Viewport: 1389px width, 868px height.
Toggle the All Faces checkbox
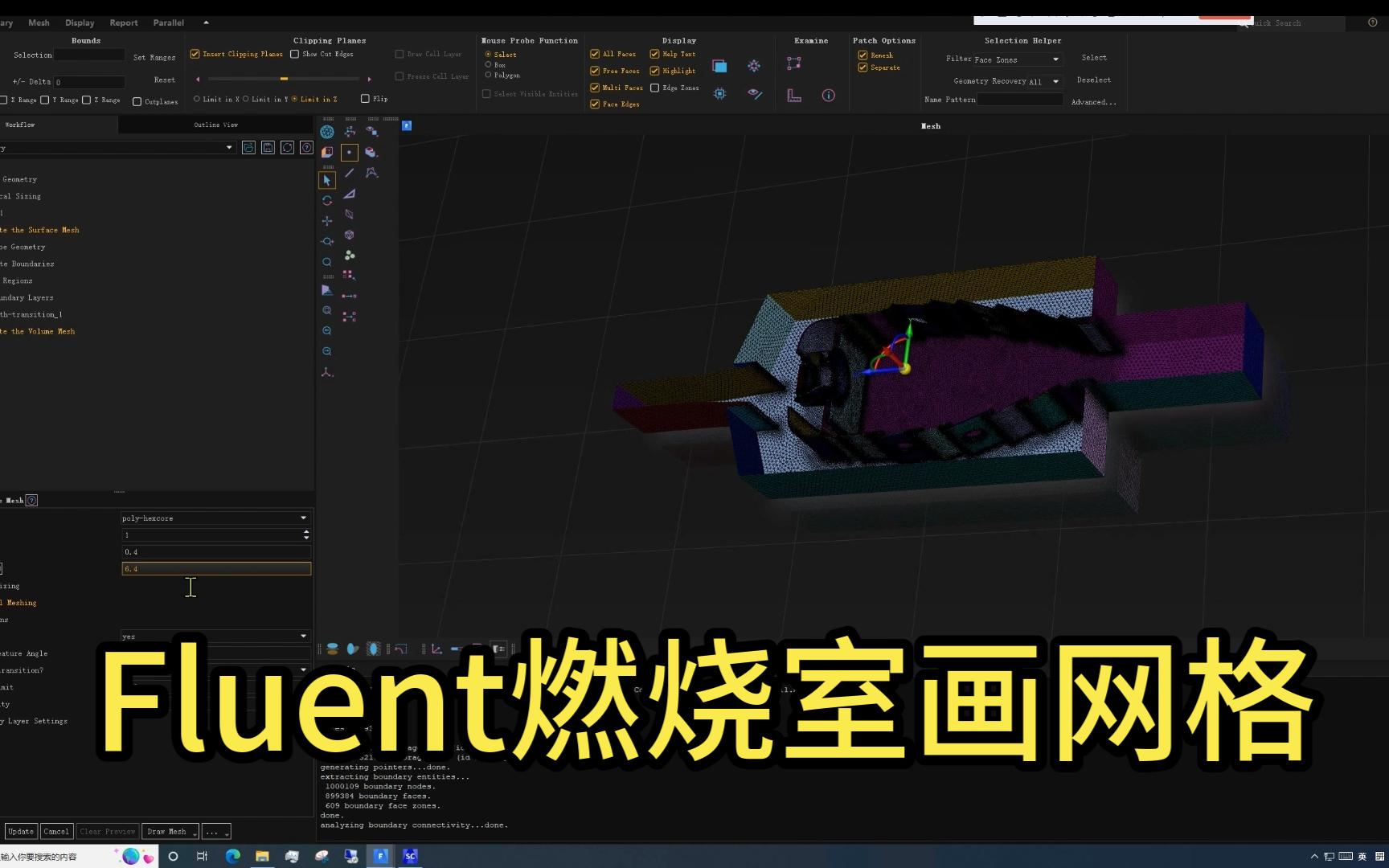[x=595, y=54]
